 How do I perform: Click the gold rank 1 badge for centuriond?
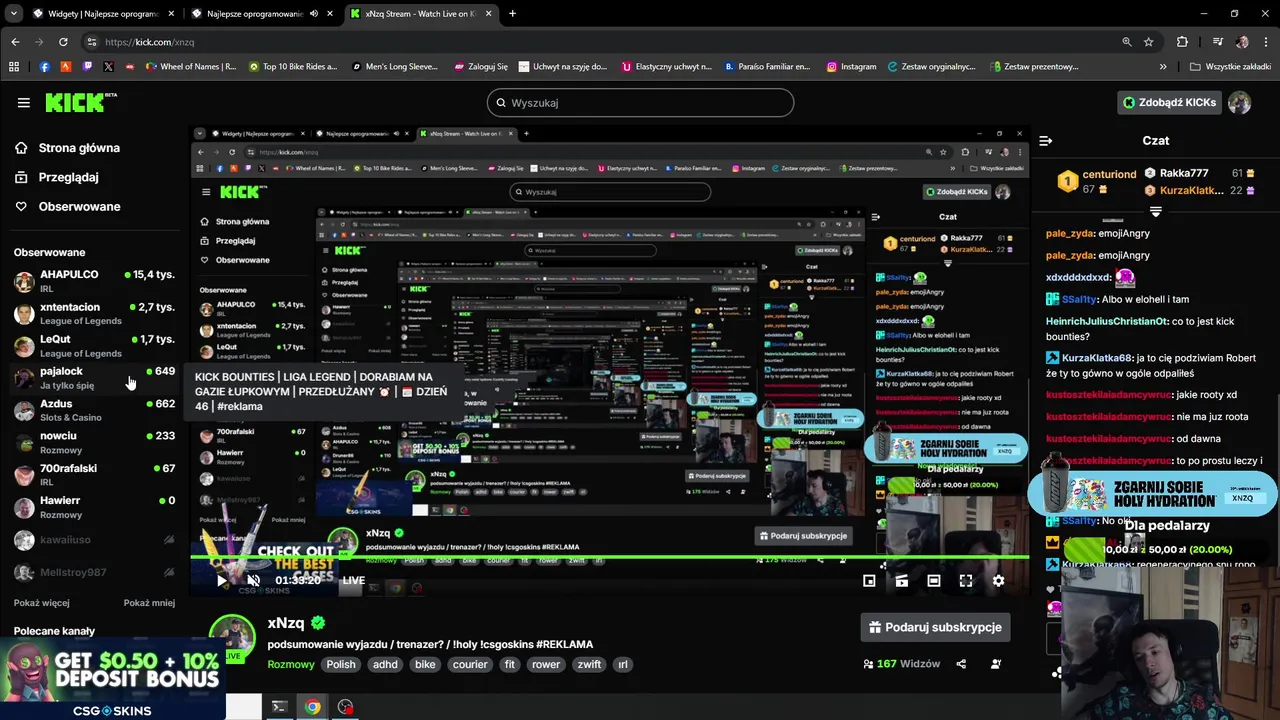click(x=1068, y=182)
